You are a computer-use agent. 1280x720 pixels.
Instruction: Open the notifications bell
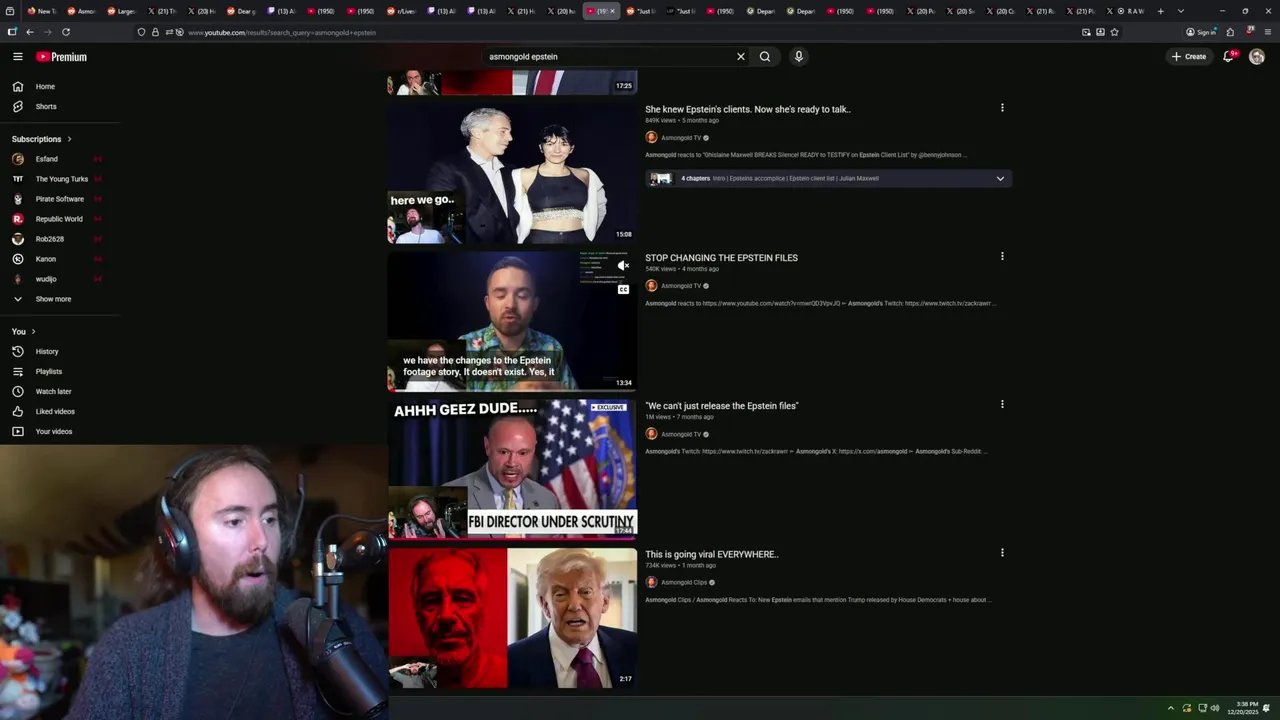(1228, 57)
